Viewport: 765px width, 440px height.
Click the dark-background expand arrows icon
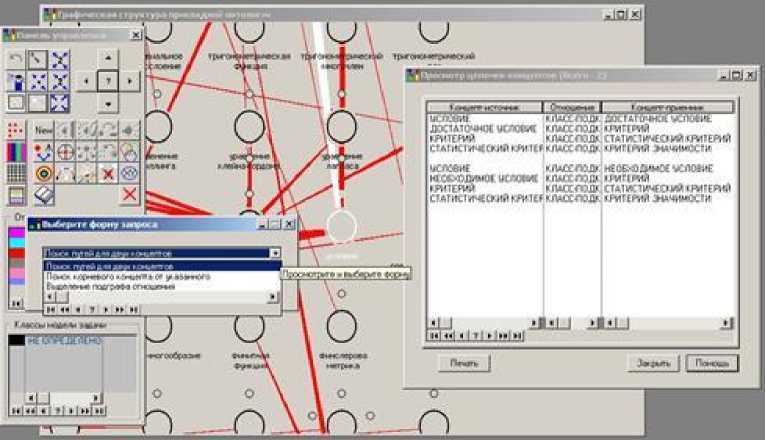[60, 103]
